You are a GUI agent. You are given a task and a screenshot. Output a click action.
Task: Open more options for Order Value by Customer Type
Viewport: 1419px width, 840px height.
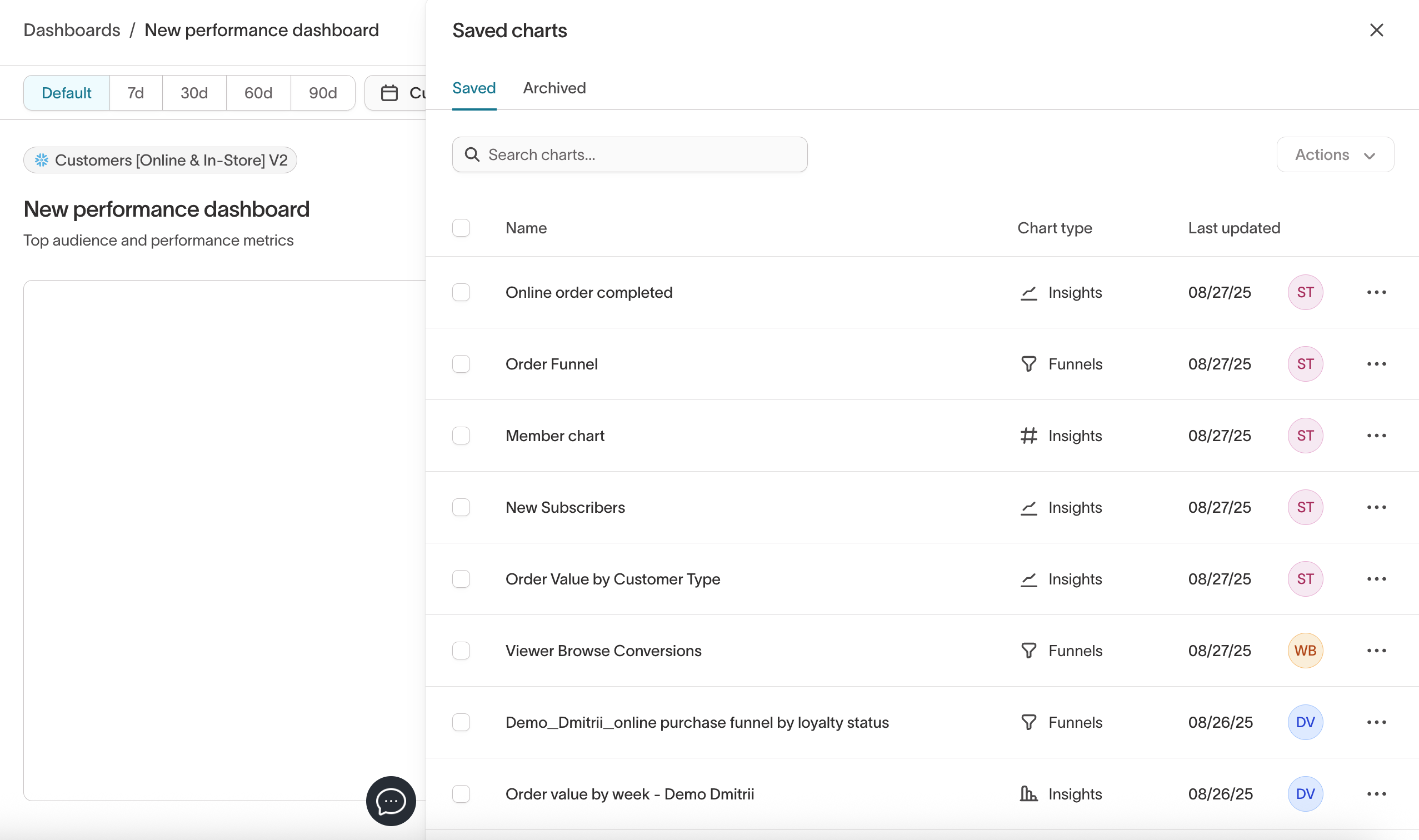click(x=1376, y=579)
